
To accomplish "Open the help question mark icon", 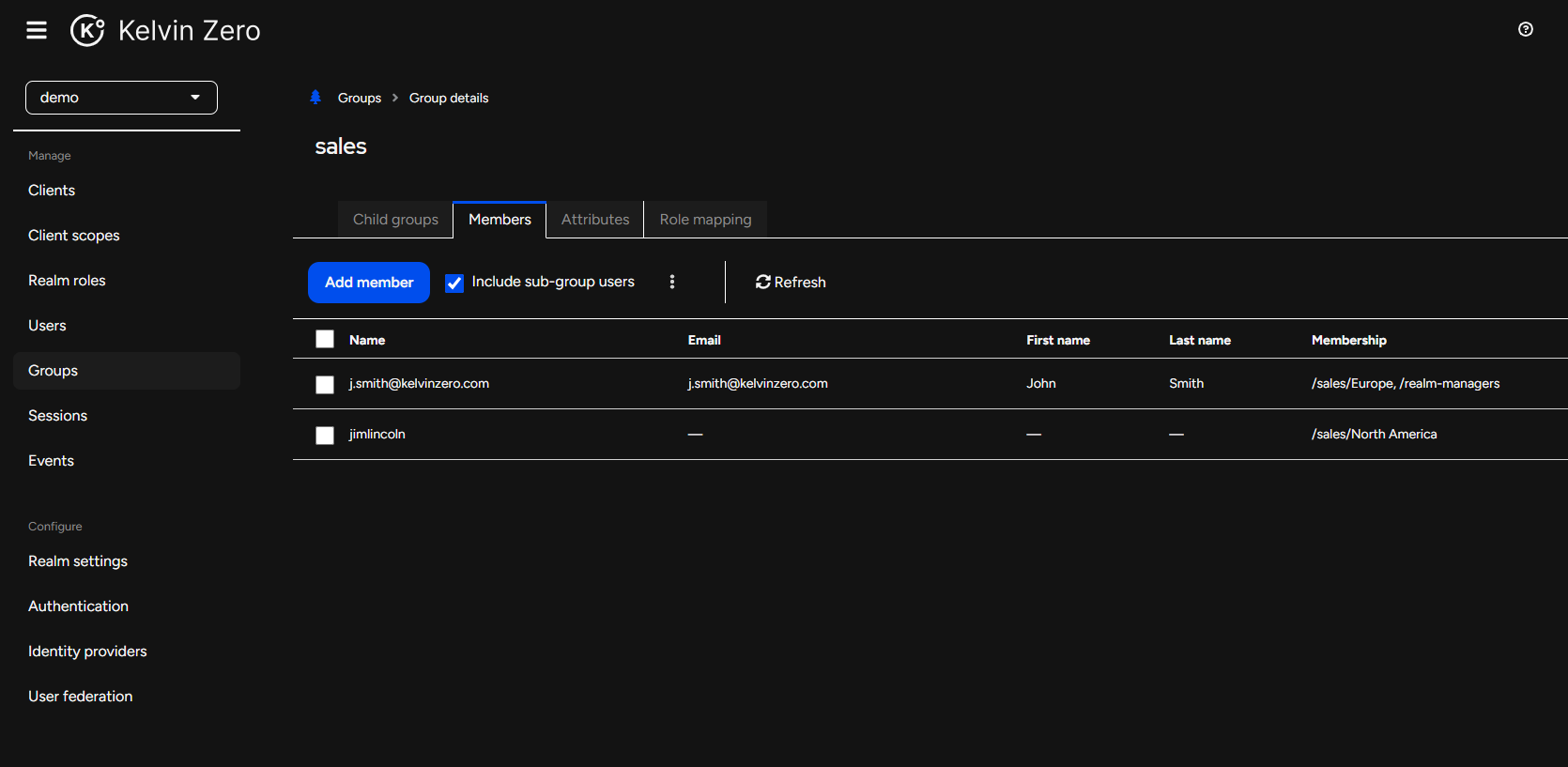I will point(1526,29).
